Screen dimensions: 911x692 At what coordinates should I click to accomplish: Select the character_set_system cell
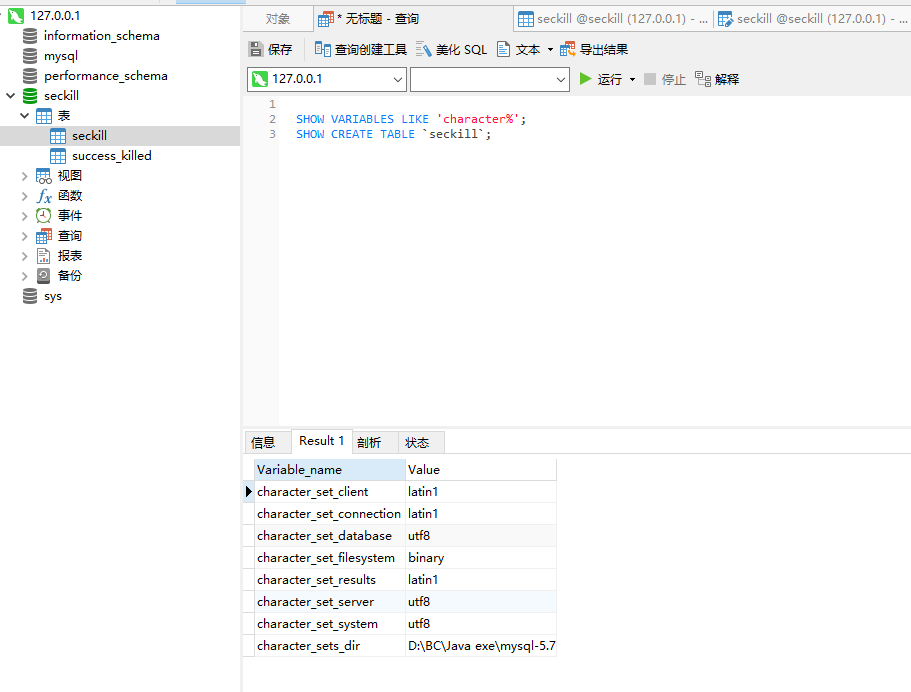pyautogui.click(x=329, y=624)
